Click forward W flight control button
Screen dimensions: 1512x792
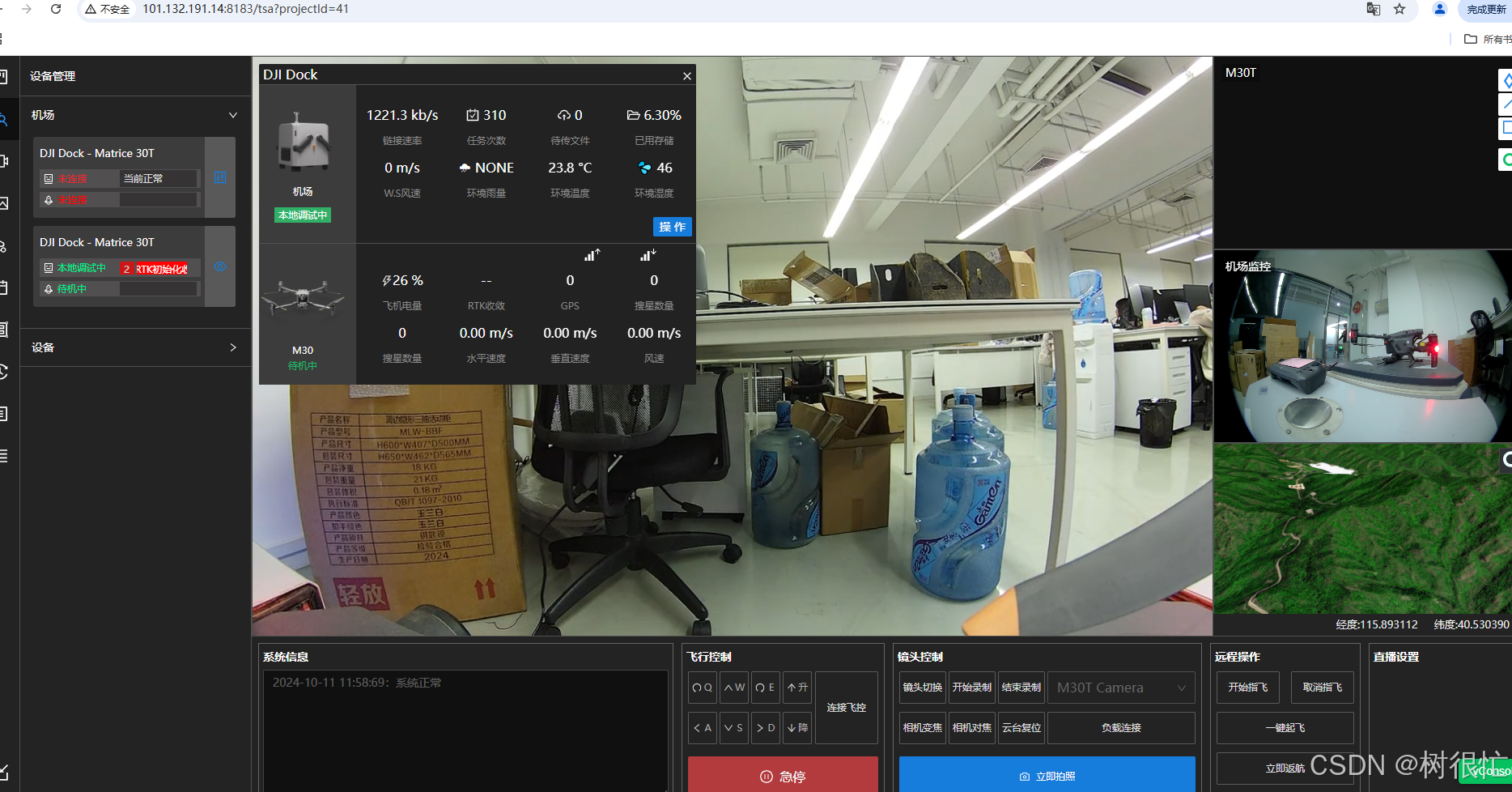coord(734,687)
